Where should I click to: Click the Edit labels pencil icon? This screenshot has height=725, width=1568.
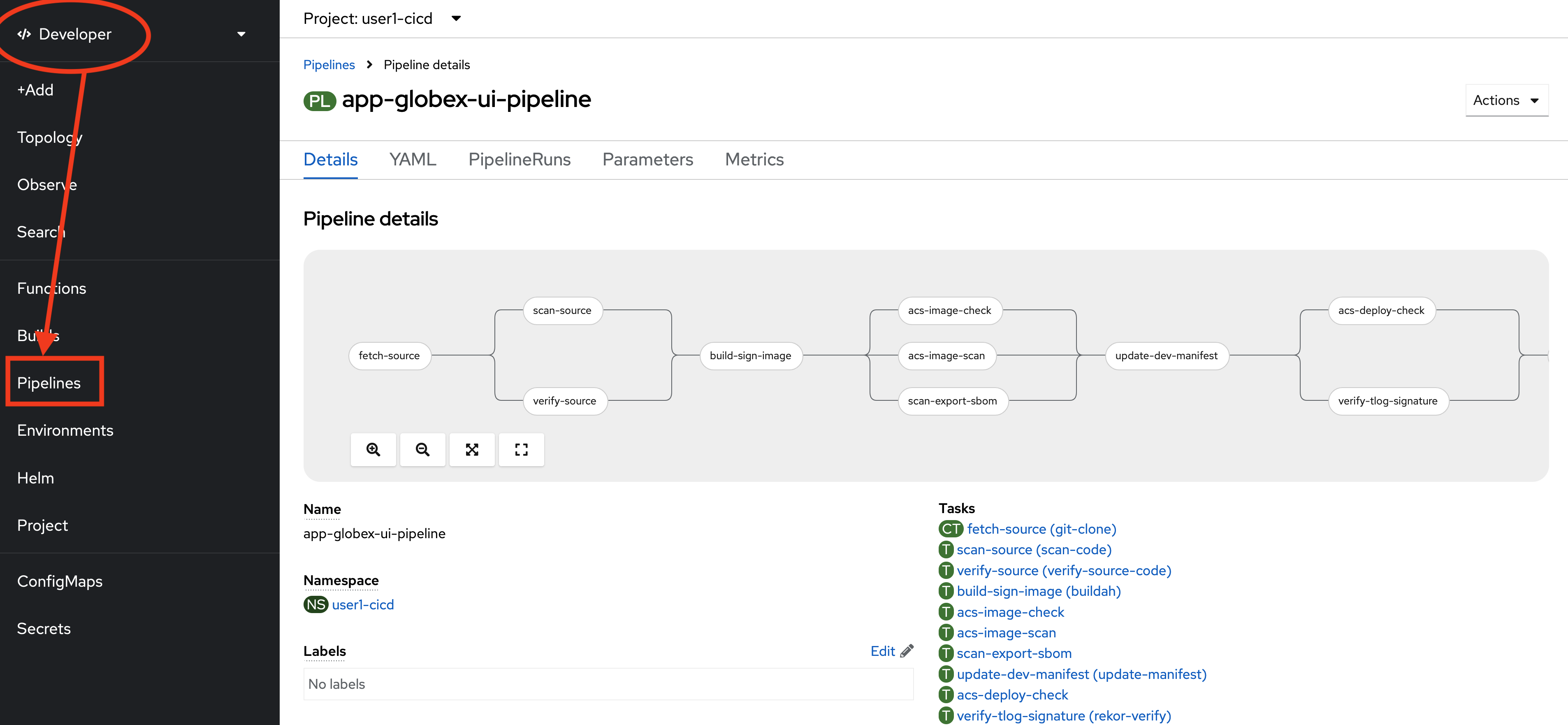907,651
